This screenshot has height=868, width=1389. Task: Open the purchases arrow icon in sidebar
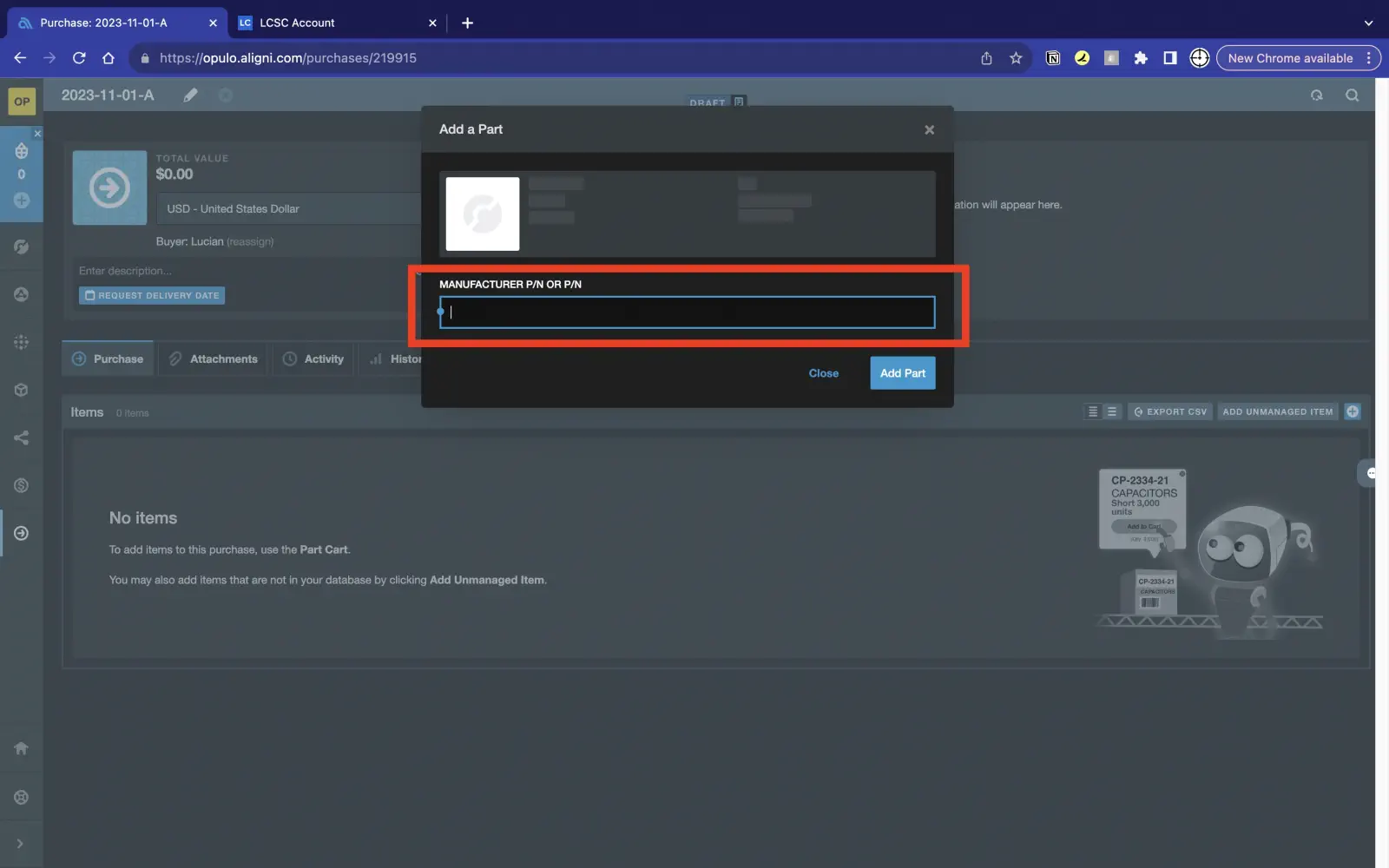pos(22,533)
